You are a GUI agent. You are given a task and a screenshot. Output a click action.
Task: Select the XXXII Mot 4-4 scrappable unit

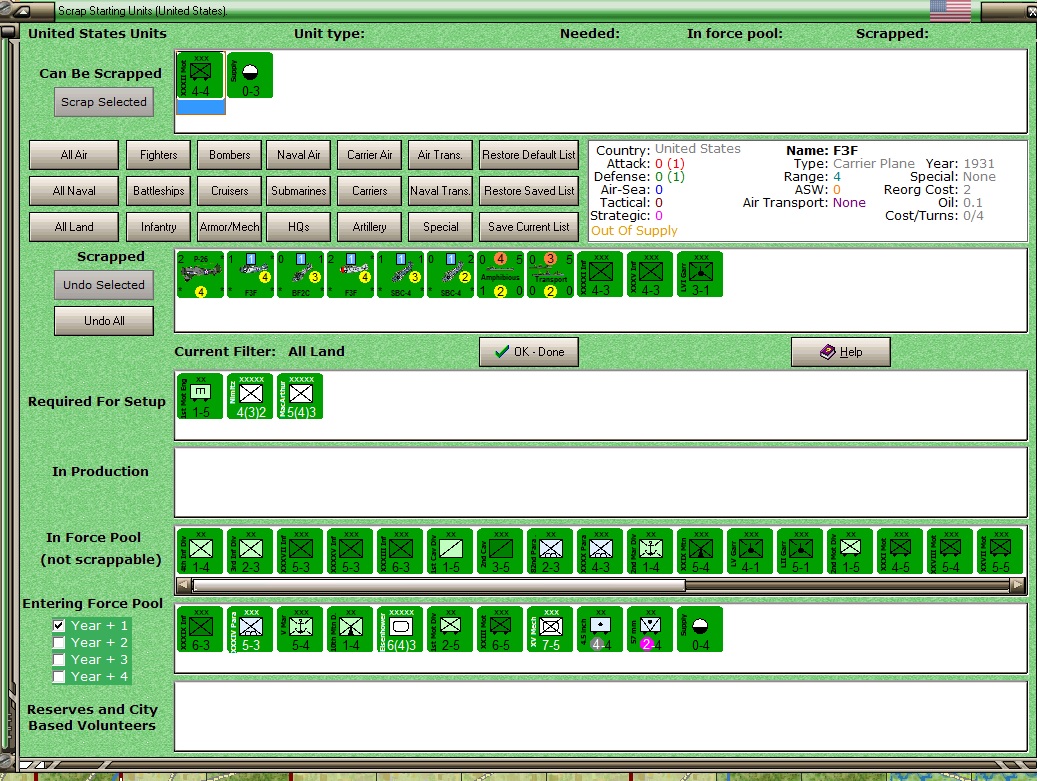[x=200, y=75]
